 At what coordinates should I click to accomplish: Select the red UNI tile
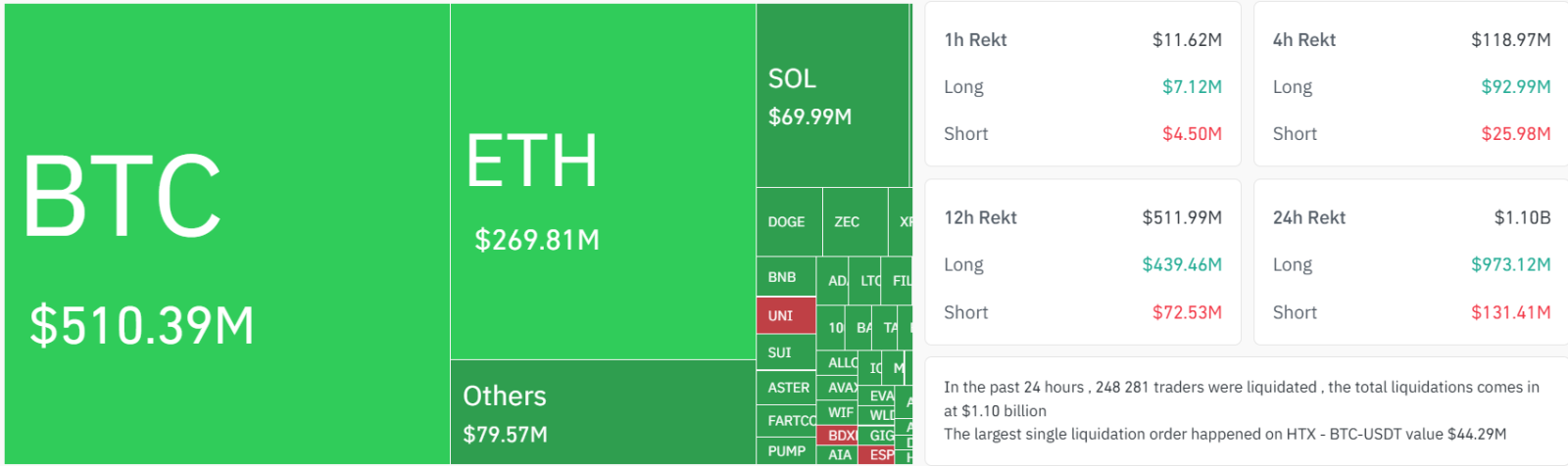785,315
